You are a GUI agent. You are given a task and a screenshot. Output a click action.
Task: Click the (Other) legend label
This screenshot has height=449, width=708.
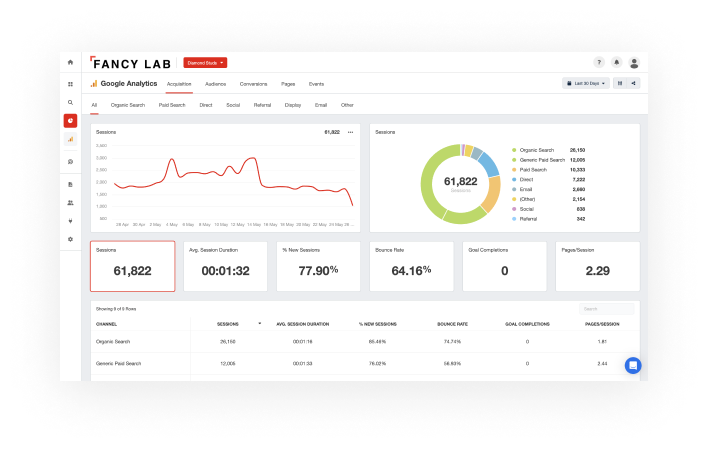click(527, 199)
